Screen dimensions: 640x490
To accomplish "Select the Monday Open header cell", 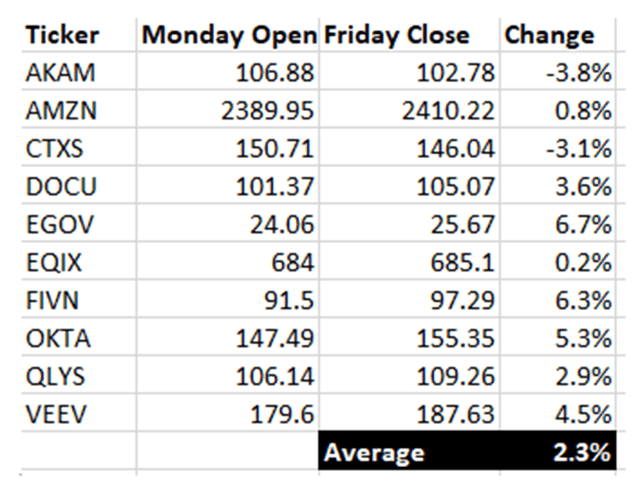I will tap(228, 35).
